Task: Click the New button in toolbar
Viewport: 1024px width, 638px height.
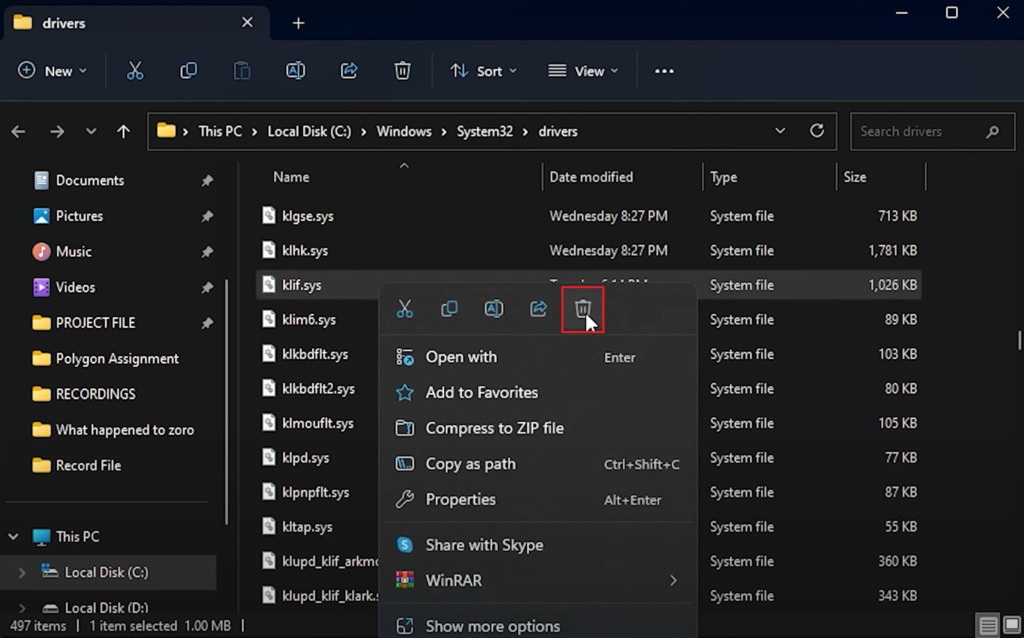Action: click(x=53, y=71)
